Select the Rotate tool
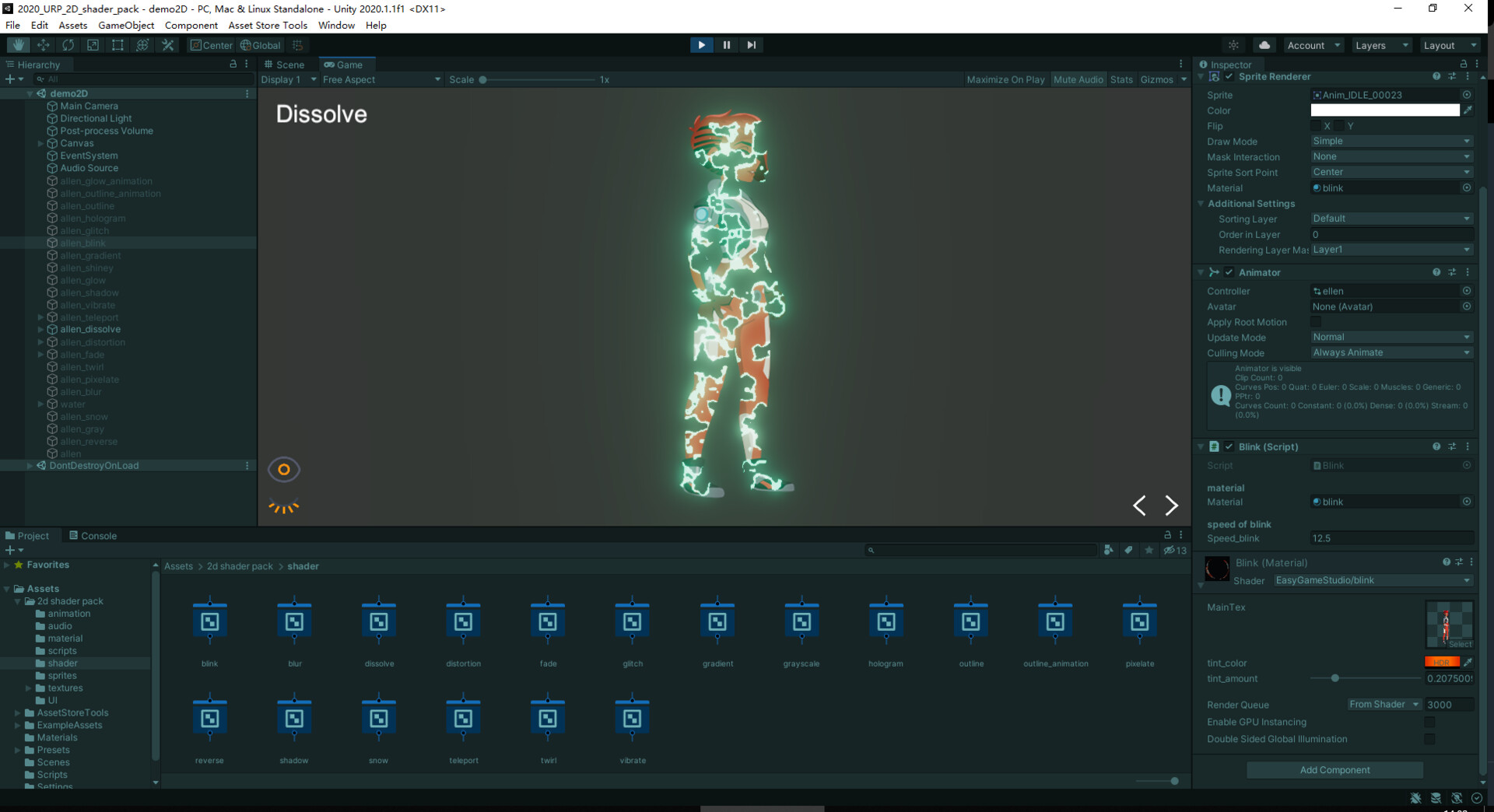The width and height of the screenshot is (1494, 812). point(68,44)
